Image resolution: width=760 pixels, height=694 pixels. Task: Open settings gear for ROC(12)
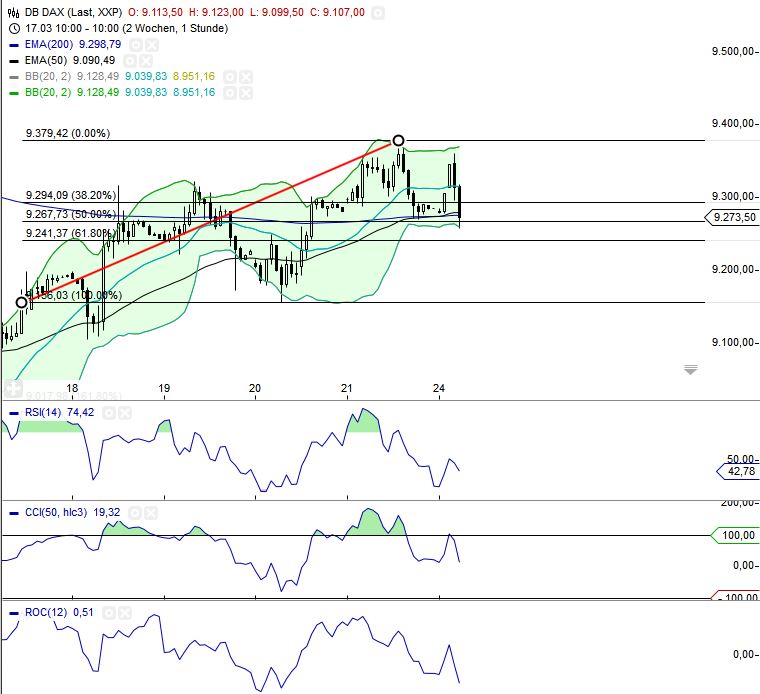click(109, 614)
